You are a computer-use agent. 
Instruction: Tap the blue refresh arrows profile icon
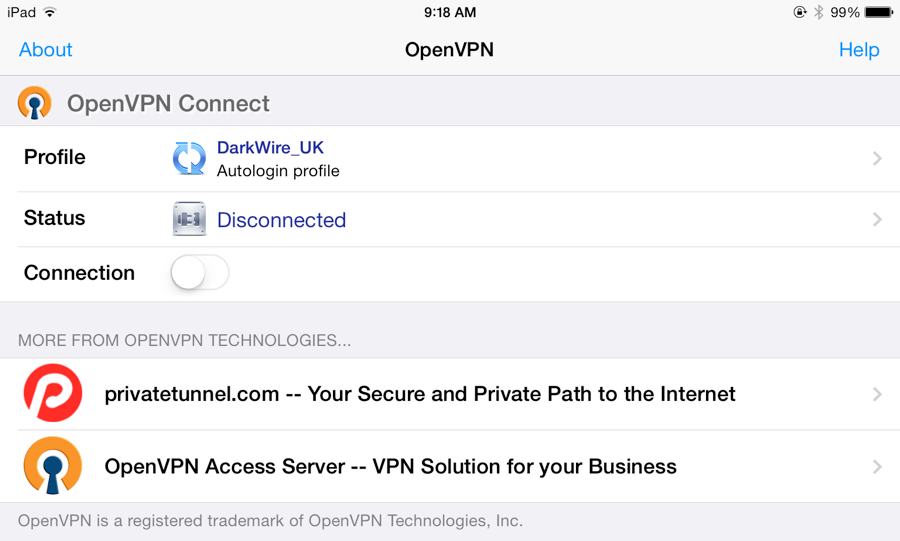(189, 158)
